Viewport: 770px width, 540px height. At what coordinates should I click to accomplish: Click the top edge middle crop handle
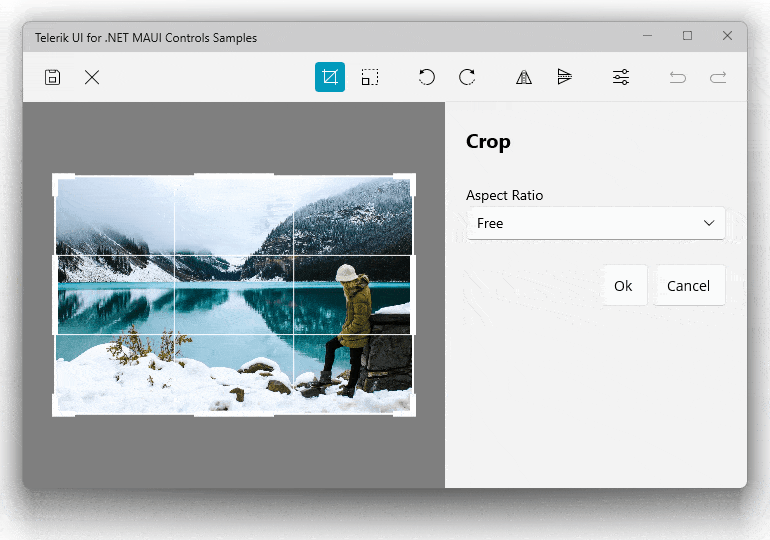[234, 175]
